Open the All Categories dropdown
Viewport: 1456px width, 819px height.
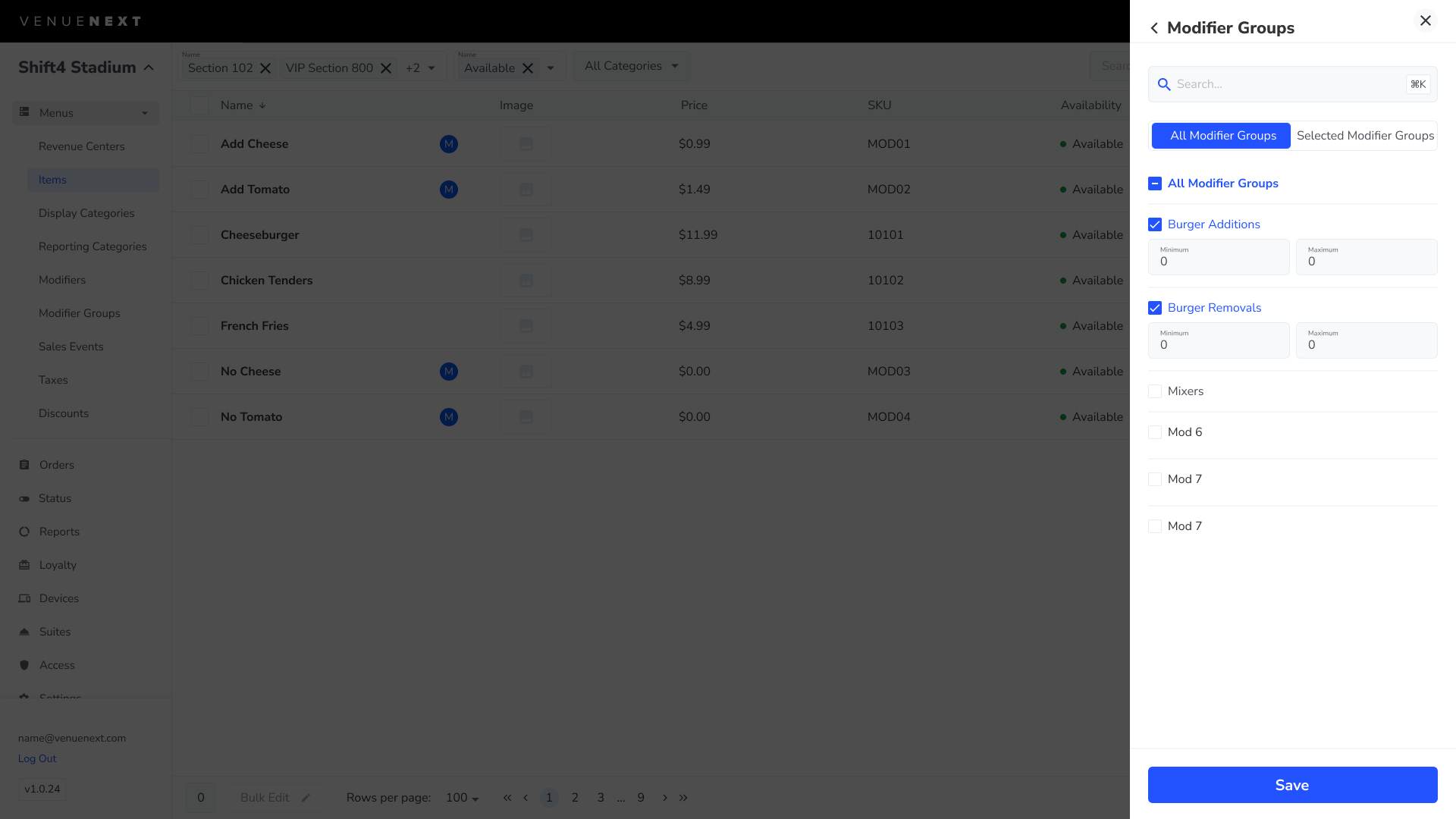tap(630, 66)
